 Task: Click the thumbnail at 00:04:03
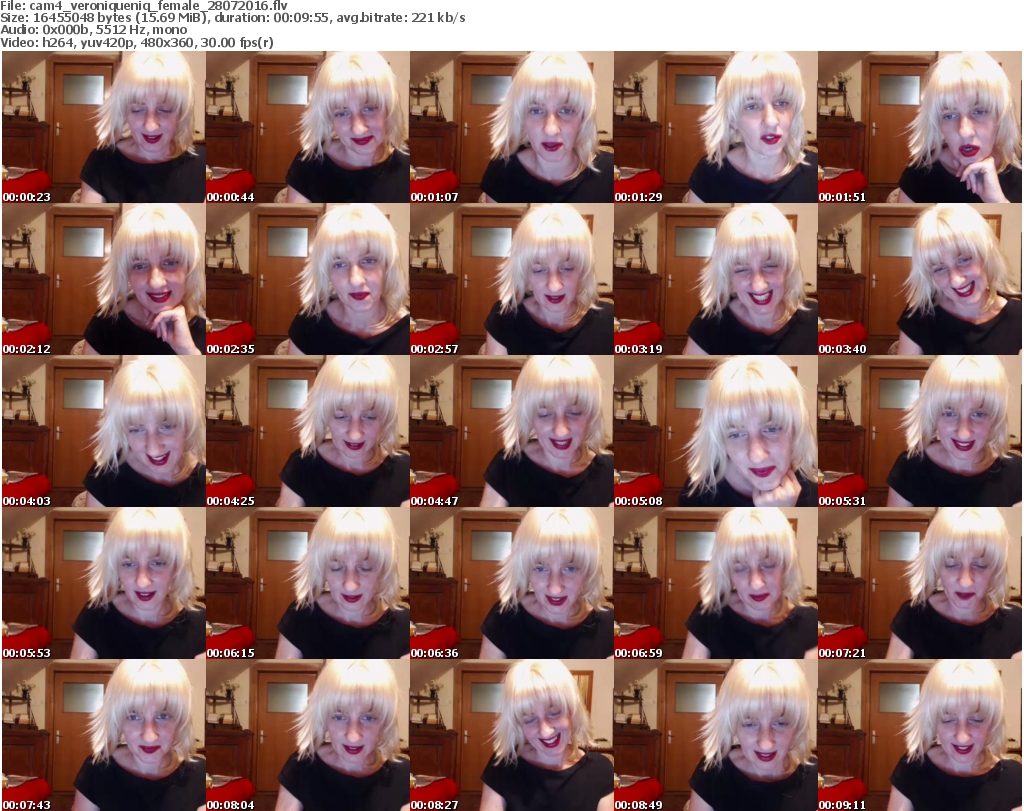(x=104, y=431)
